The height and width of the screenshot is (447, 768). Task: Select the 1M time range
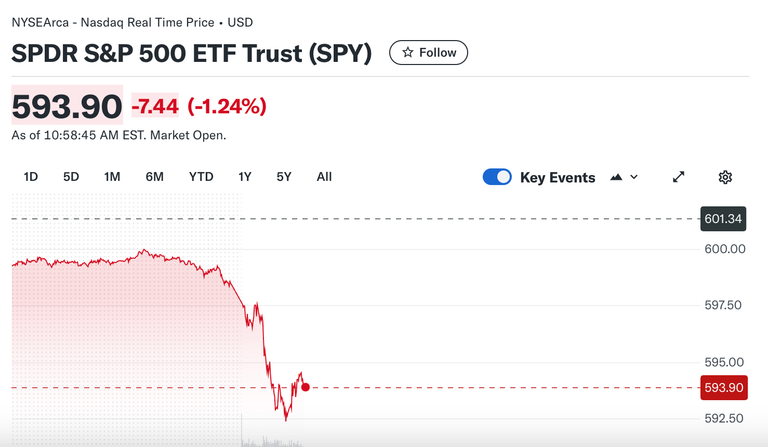tap(112, 177)
